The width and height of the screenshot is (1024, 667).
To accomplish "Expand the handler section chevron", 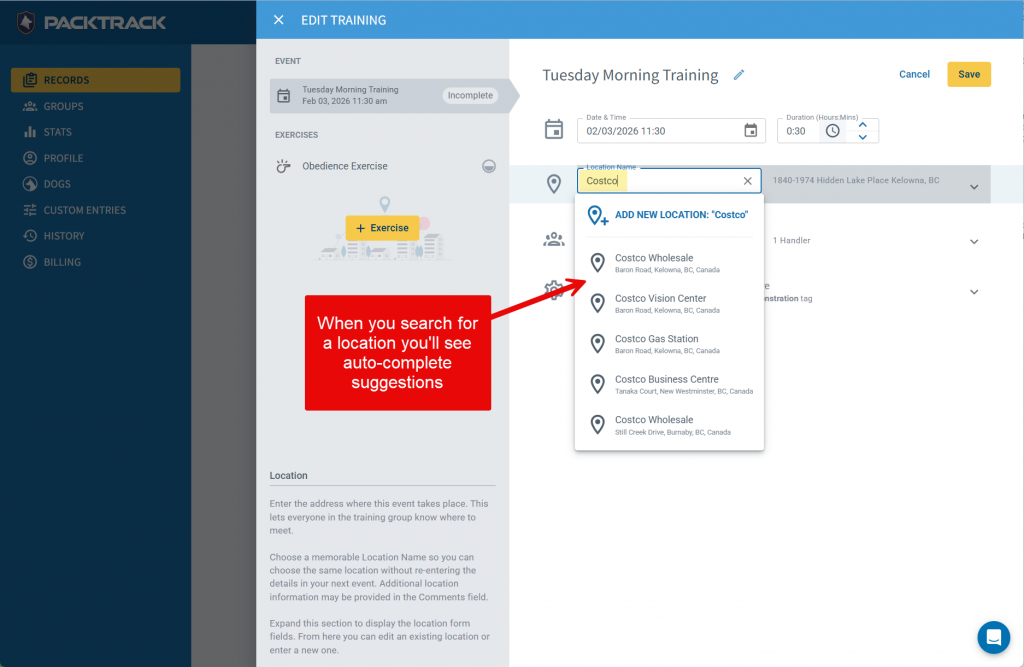I will point(974,241).
